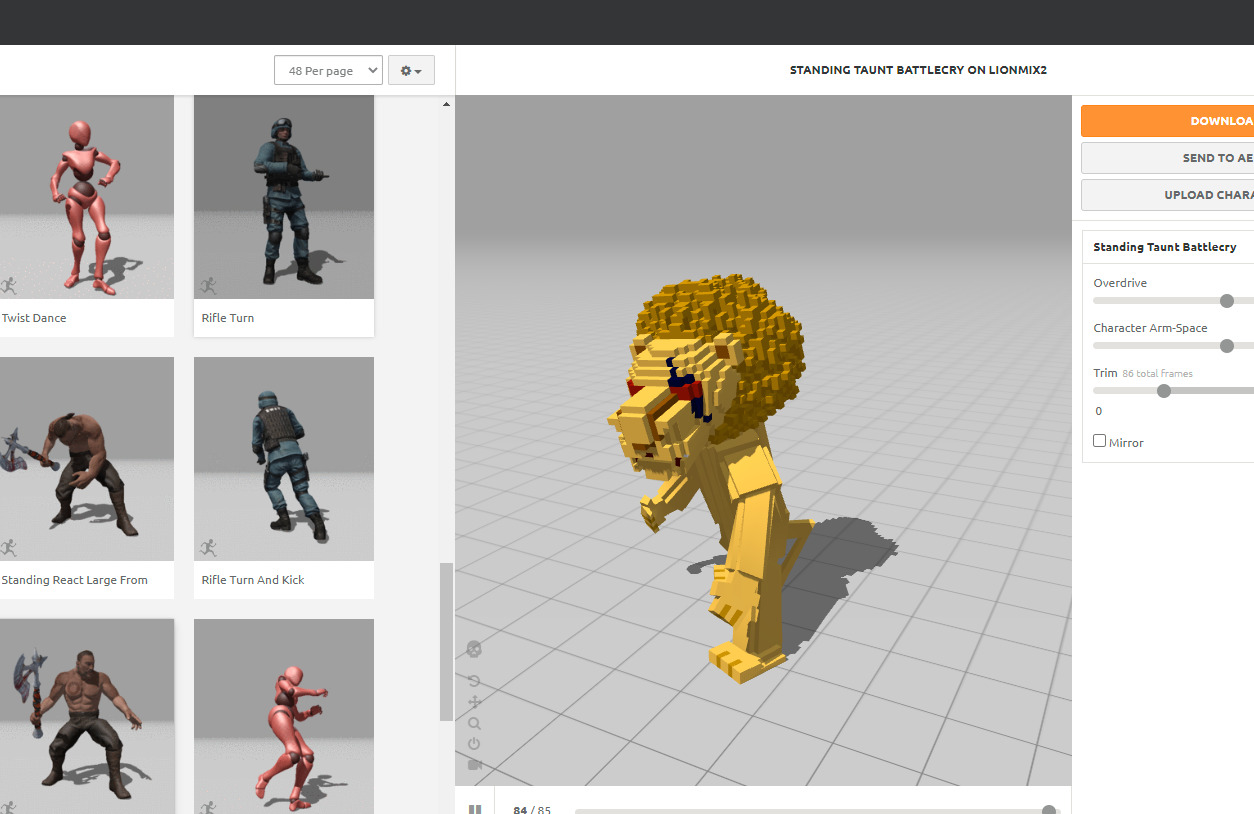
Task: Pause the animation playback
Action: [x=475, y=809]
